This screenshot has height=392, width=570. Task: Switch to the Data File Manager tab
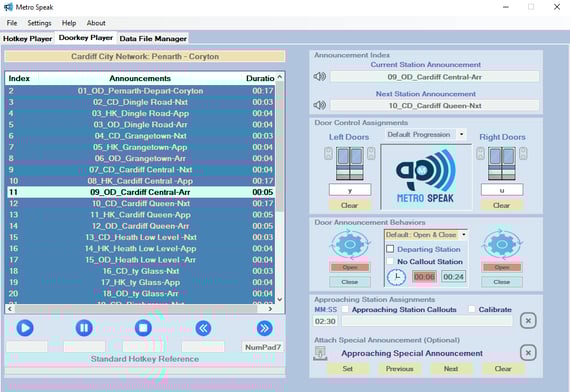click(153, 39)
